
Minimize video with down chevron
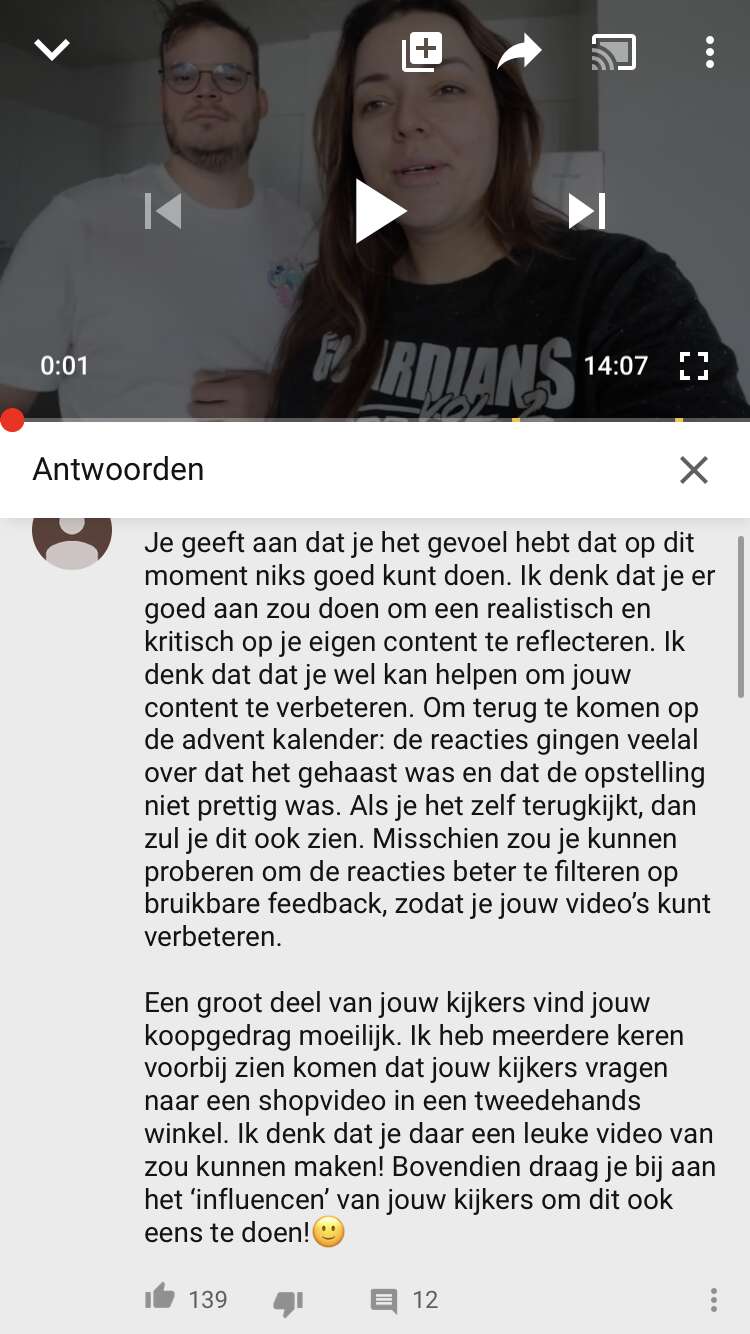51,50
